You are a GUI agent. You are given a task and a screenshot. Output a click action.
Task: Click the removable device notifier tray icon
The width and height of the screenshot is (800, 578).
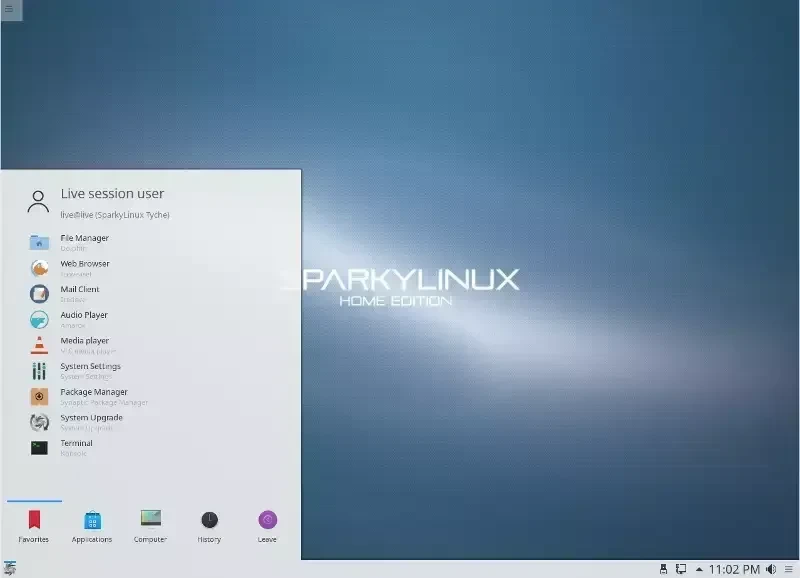click(x=663, y=569)
